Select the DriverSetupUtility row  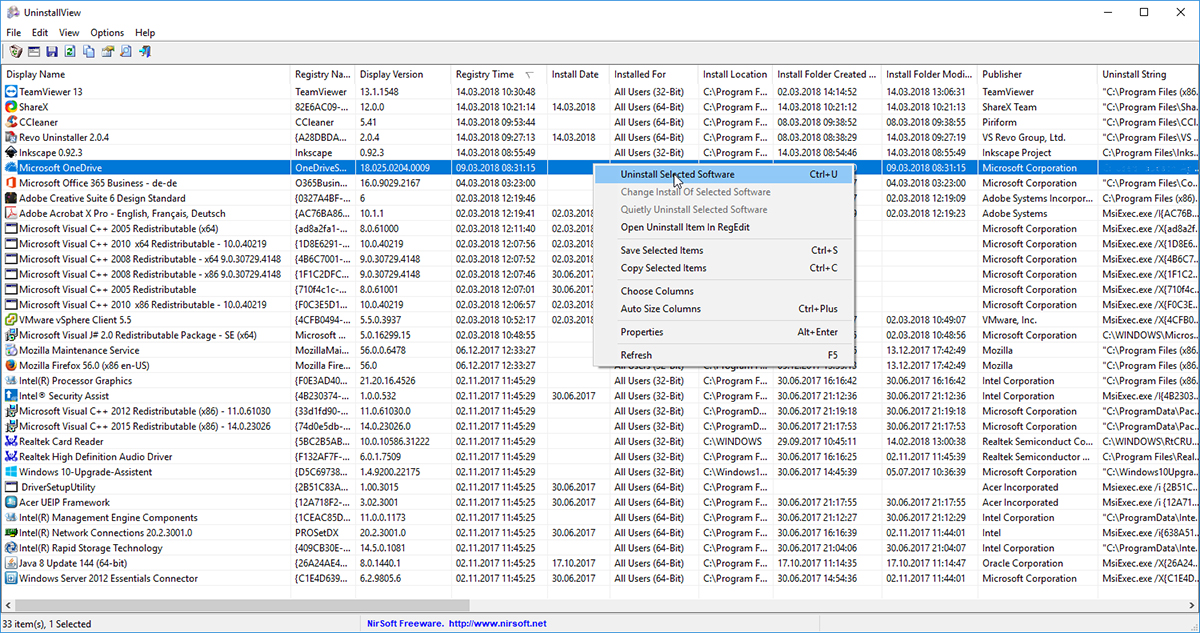[x=600, y=487]
